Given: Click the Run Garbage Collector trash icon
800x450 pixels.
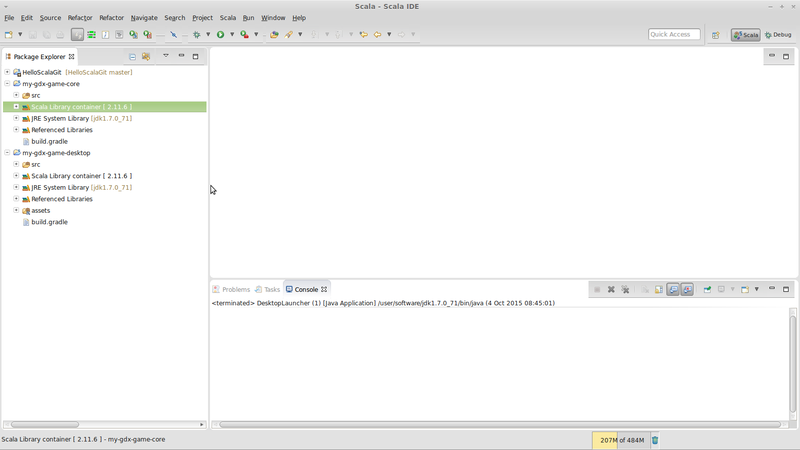Looking at the screenshot, I should (655, 440).
